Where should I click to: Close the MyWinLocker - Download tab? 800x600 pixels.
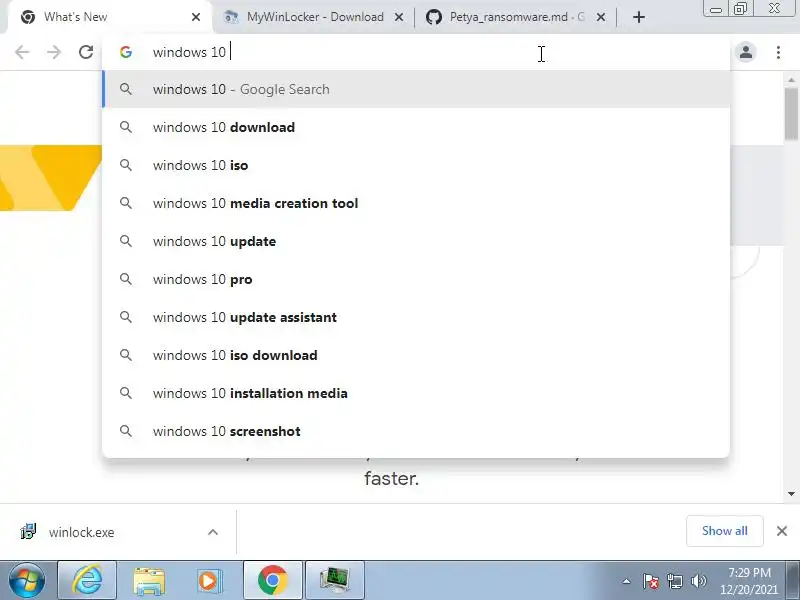tap(399, 17)
